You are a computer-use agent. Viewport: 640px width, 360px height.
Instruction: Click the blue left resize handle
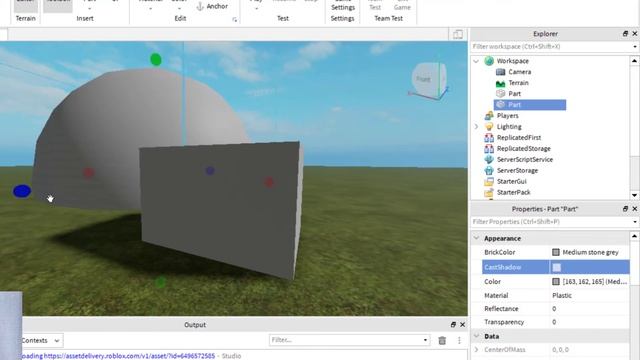22,191
